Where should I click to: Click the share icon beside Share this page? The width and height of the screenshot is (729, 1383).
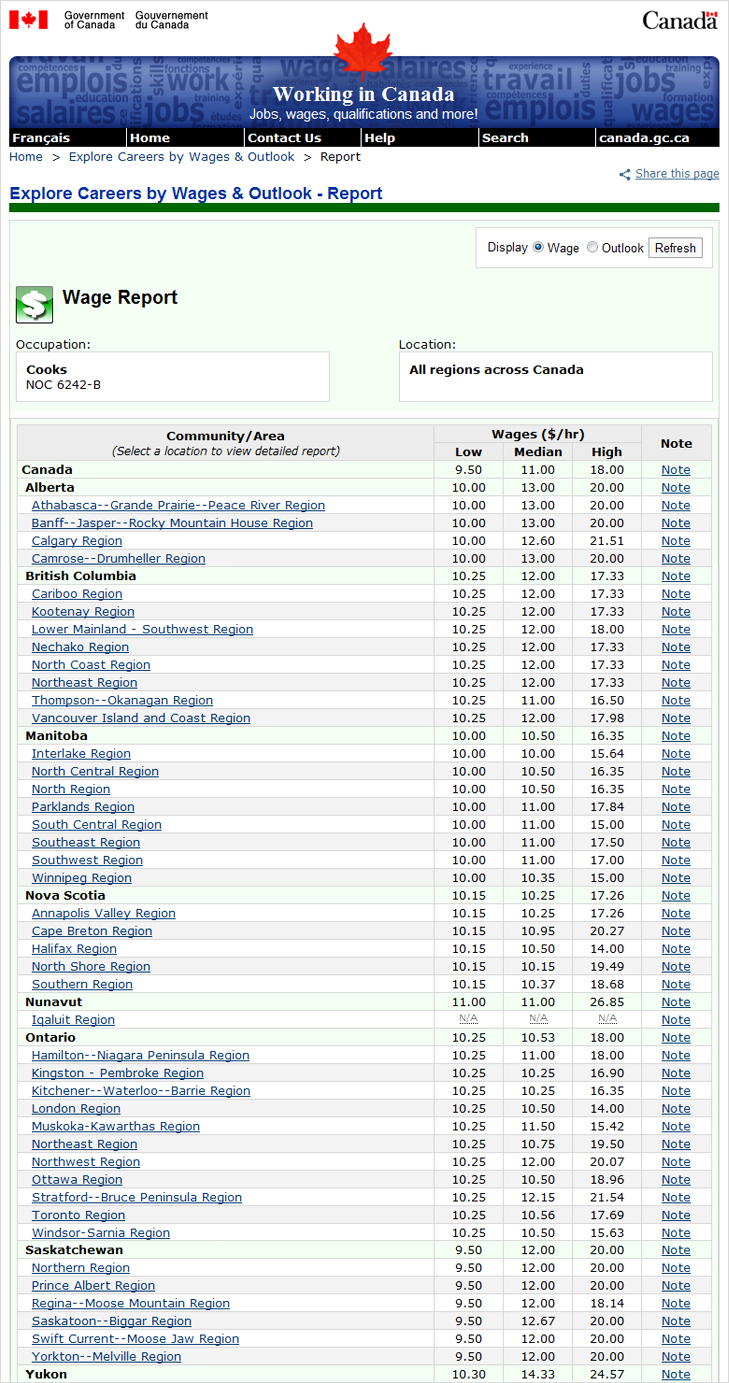click(x=625, y=174)
